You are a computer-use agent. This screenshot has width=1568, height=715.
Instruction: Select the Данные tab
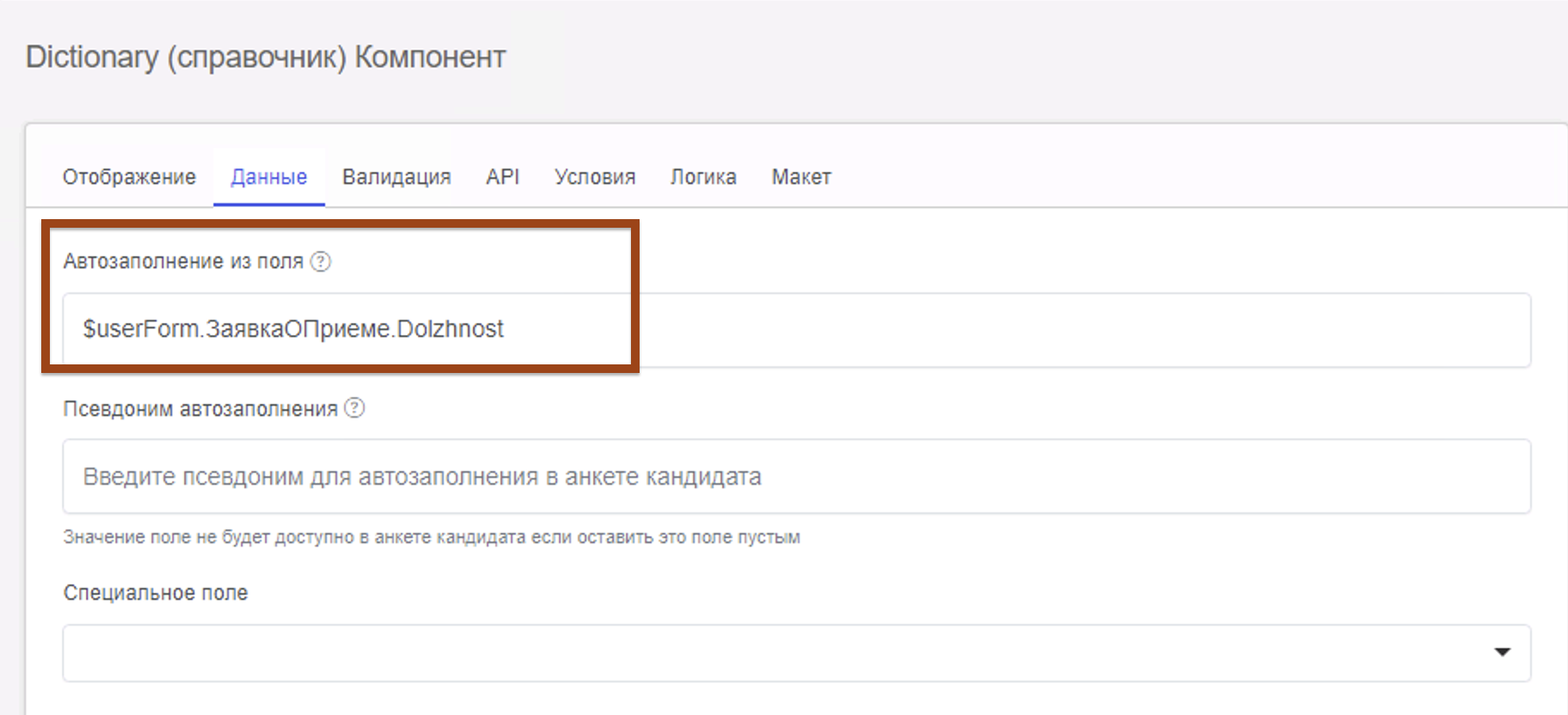click(x=269, y=177)
